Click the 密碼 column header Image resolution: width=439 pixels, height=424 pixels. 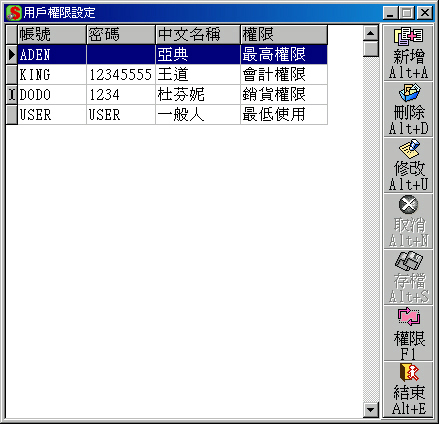(x=121, y=34)
